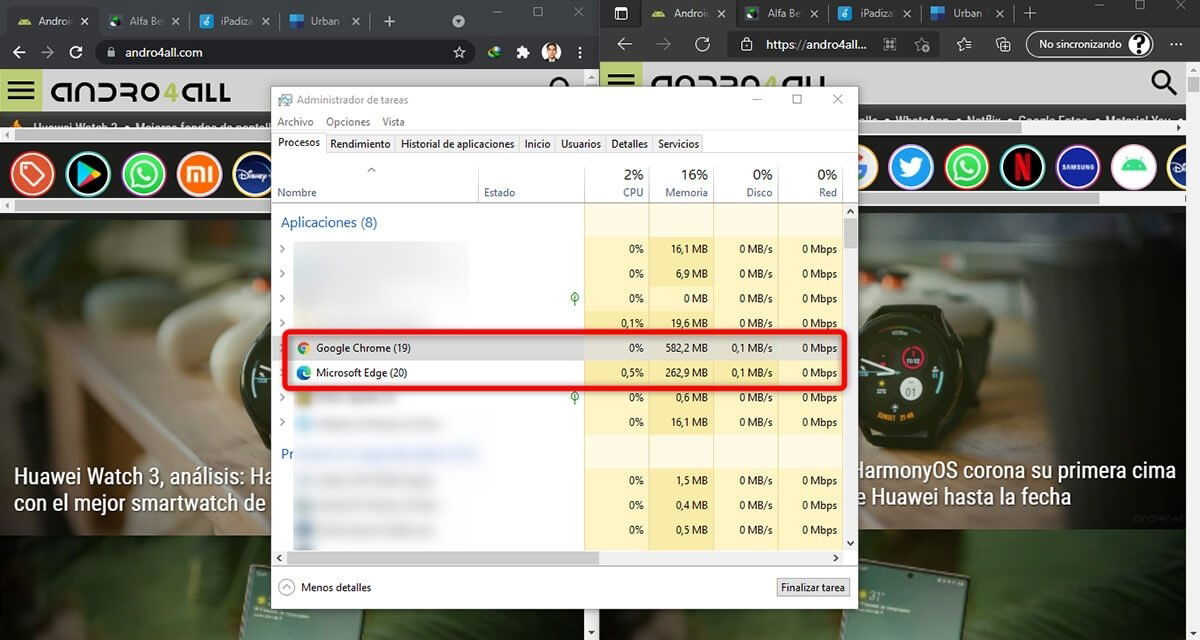Open the Xiaomi Mi bookmark icon
The height and width of the screenshot is (640, 1200).
click(199, 172)
